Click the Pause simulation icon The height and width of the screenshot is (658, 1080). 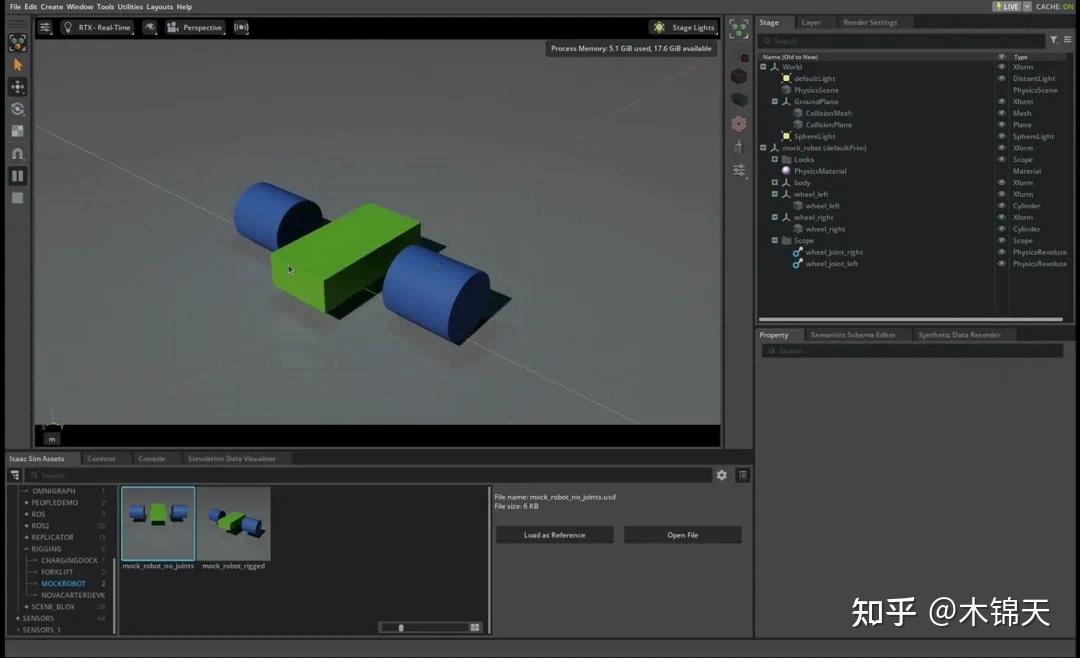pyautogui.click(x=17, y=175)
